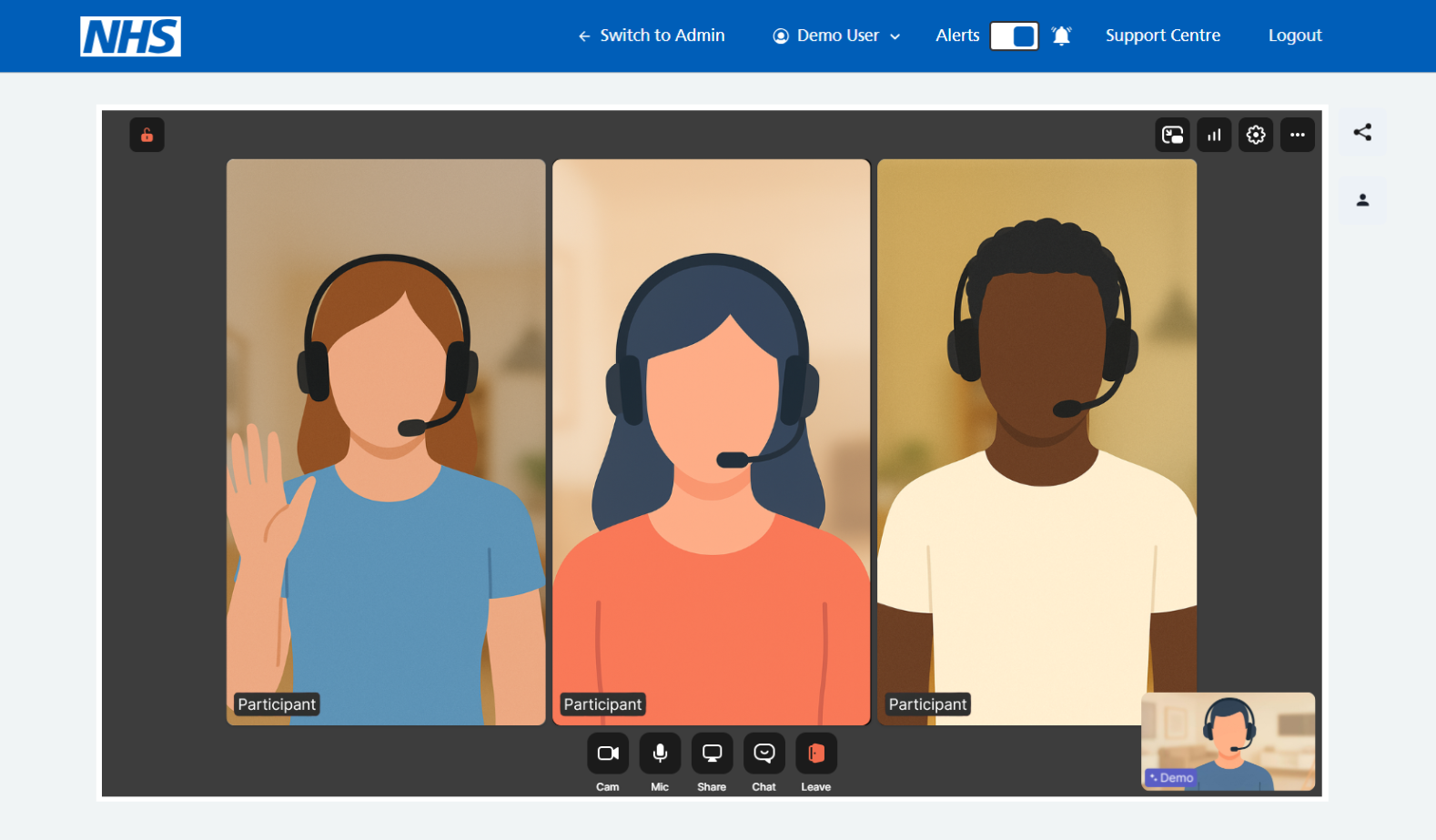Turn off the camera with Cam
The image size is (1436, 840).
pyautogui.click(x=608, y=754)
